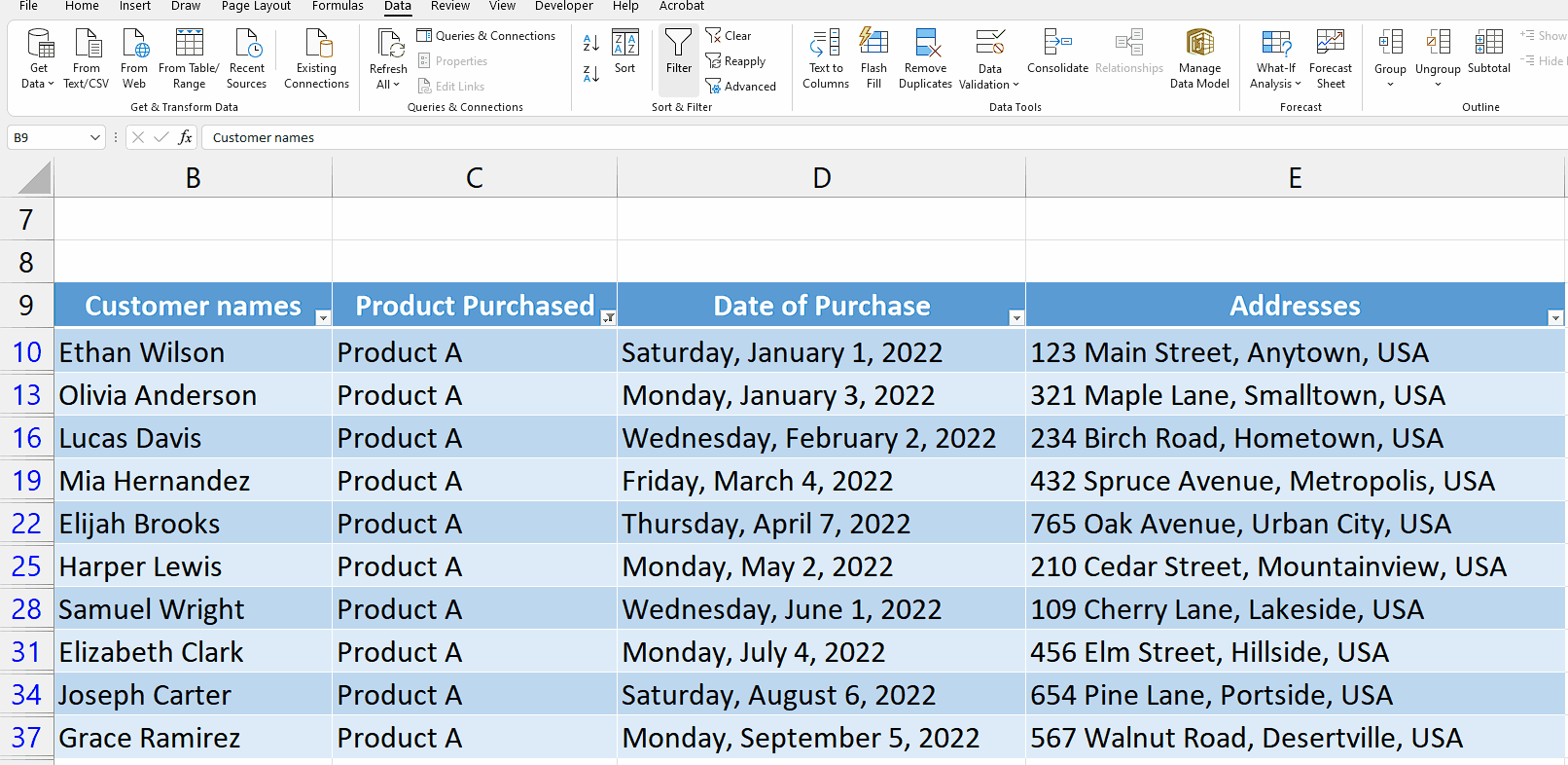The width and height of the screenshot is (1568, 765).
Task: Expand the Name Box dropdown
Action: point(94,137)
